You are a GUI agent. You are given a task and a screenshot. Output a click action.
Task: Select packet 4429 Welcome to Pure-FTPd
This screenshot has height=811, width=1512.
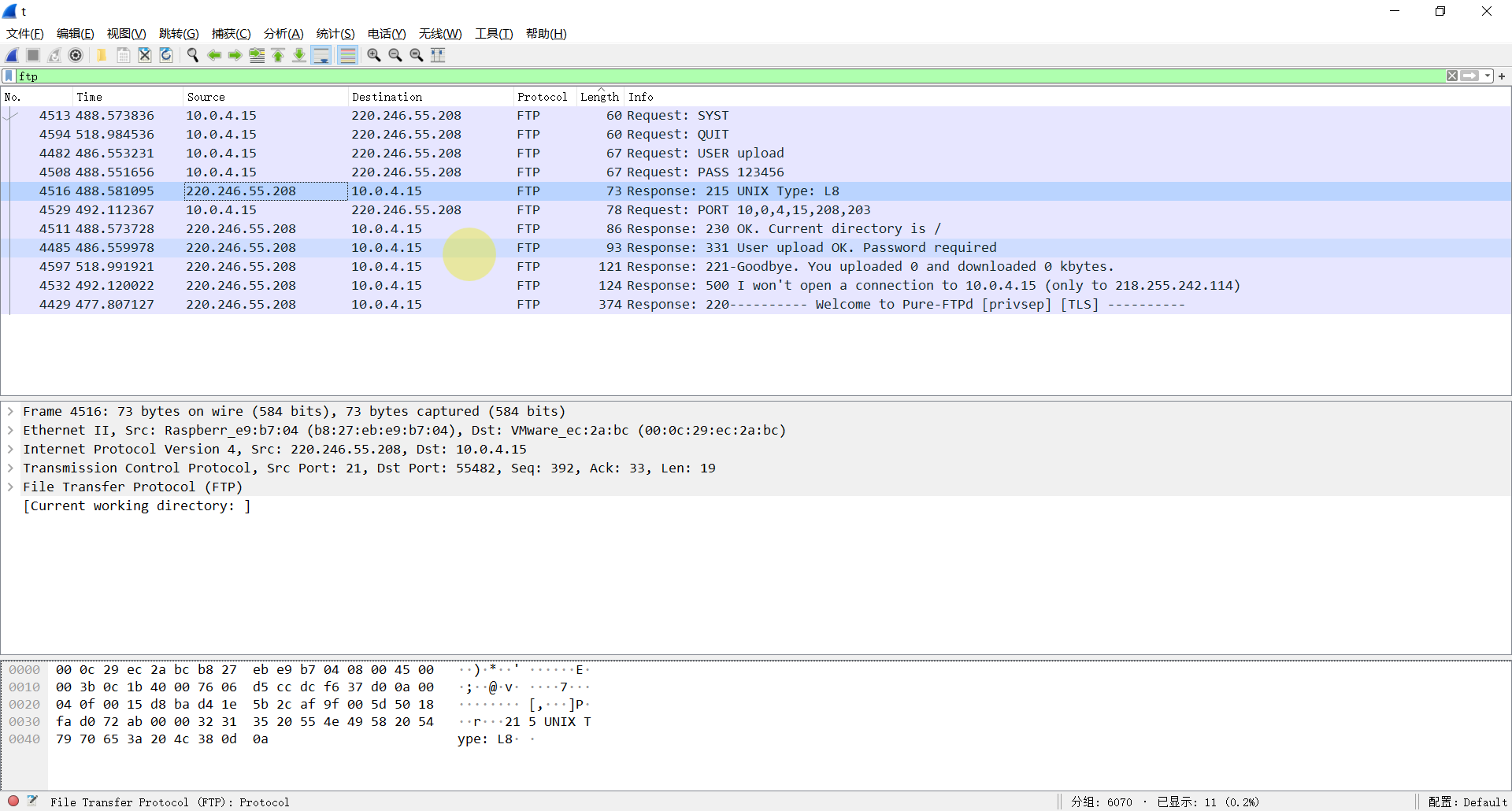point(756,304)
